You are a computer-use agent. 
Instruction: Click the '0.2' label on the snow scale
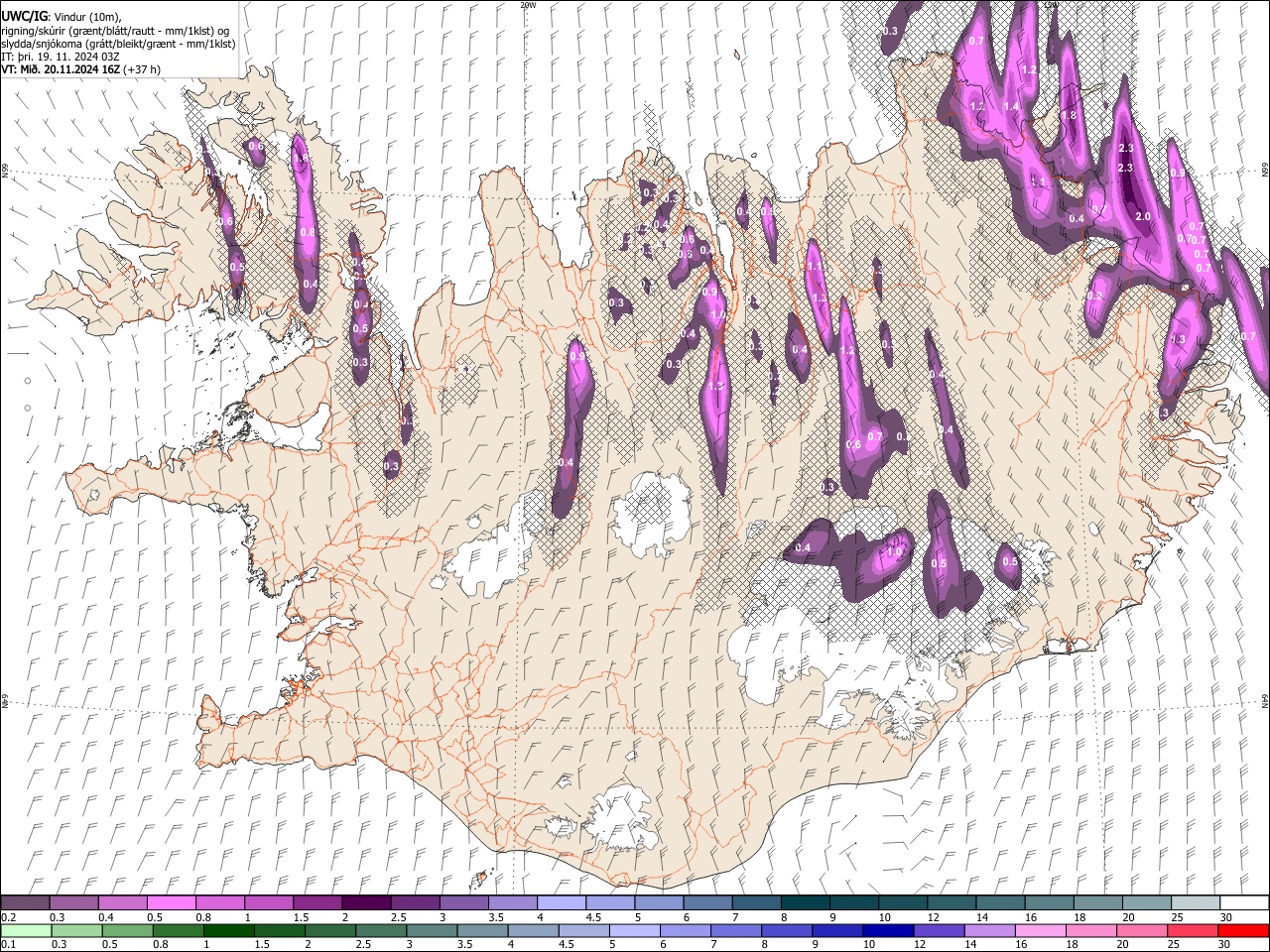coord(7,917)
